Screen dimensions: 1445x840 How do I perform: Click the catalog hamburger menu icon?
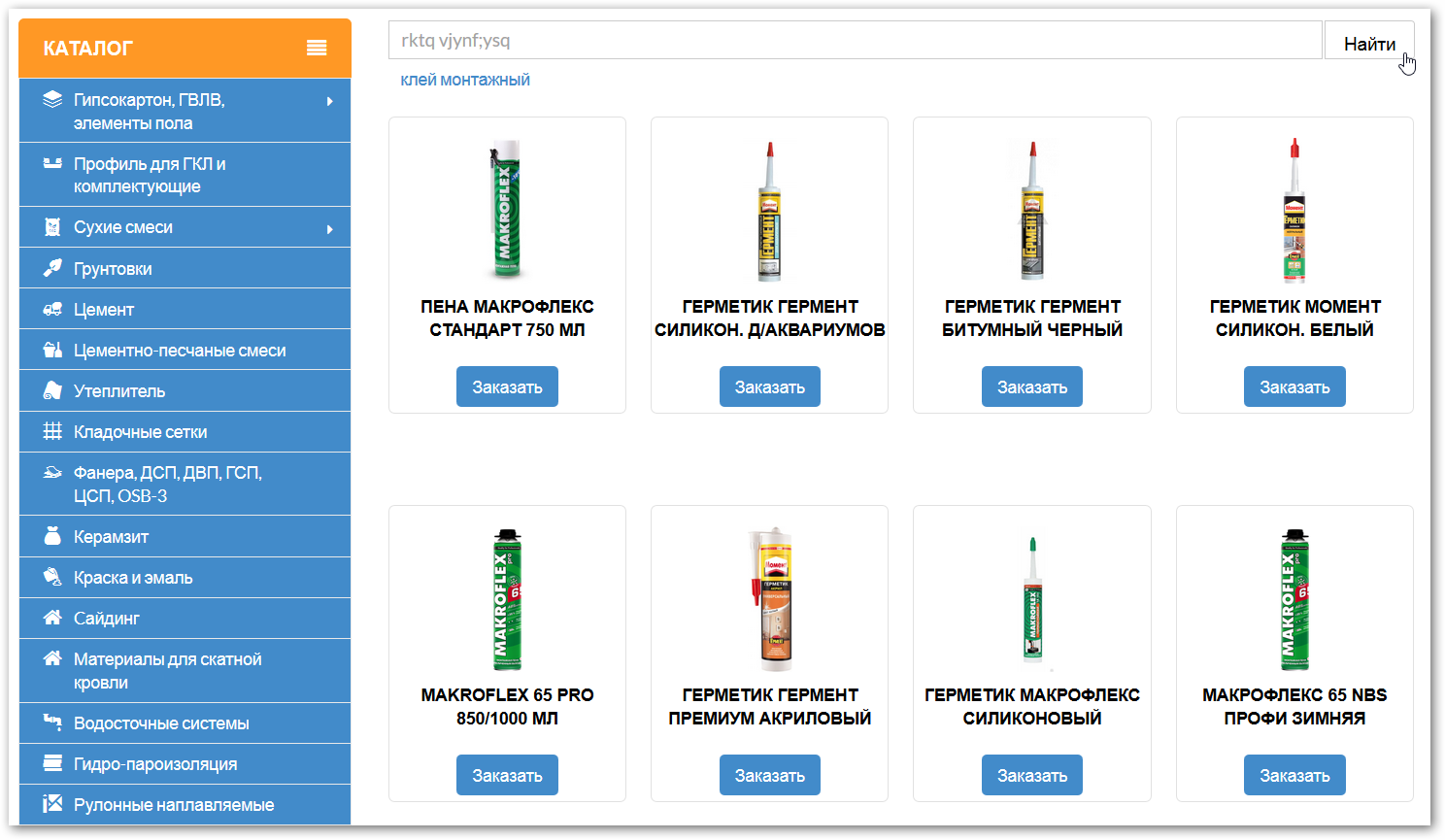coord(317,48)
